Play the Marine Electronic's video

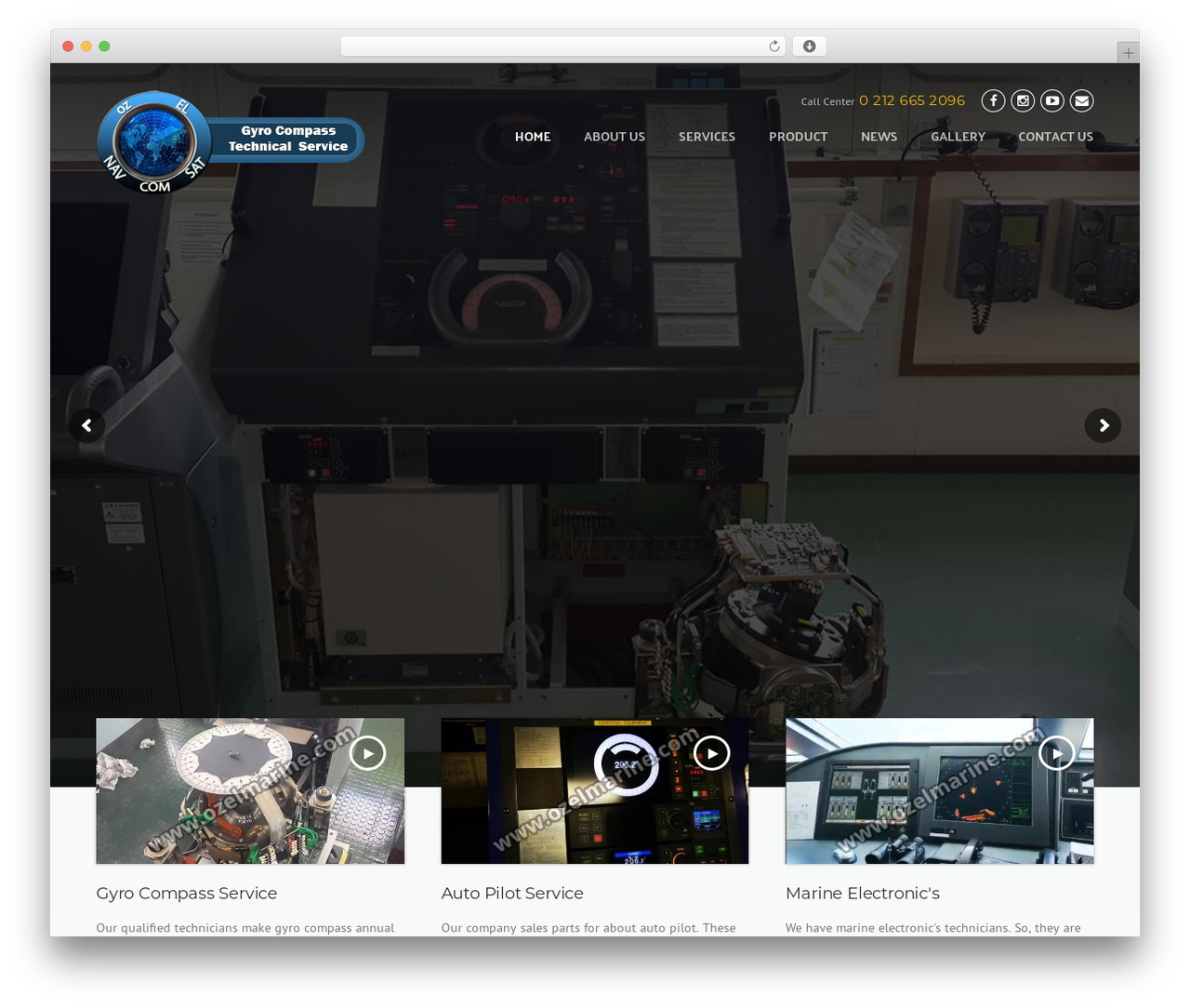(x=1057, y=753)
